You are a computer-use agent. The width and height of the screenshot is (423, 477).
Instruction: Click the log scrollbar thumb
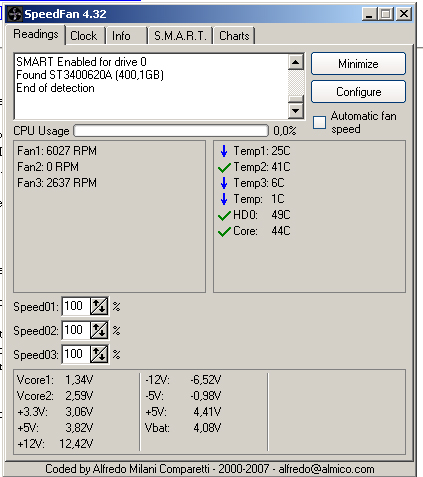pyautogui.click(x=296, y=99)
